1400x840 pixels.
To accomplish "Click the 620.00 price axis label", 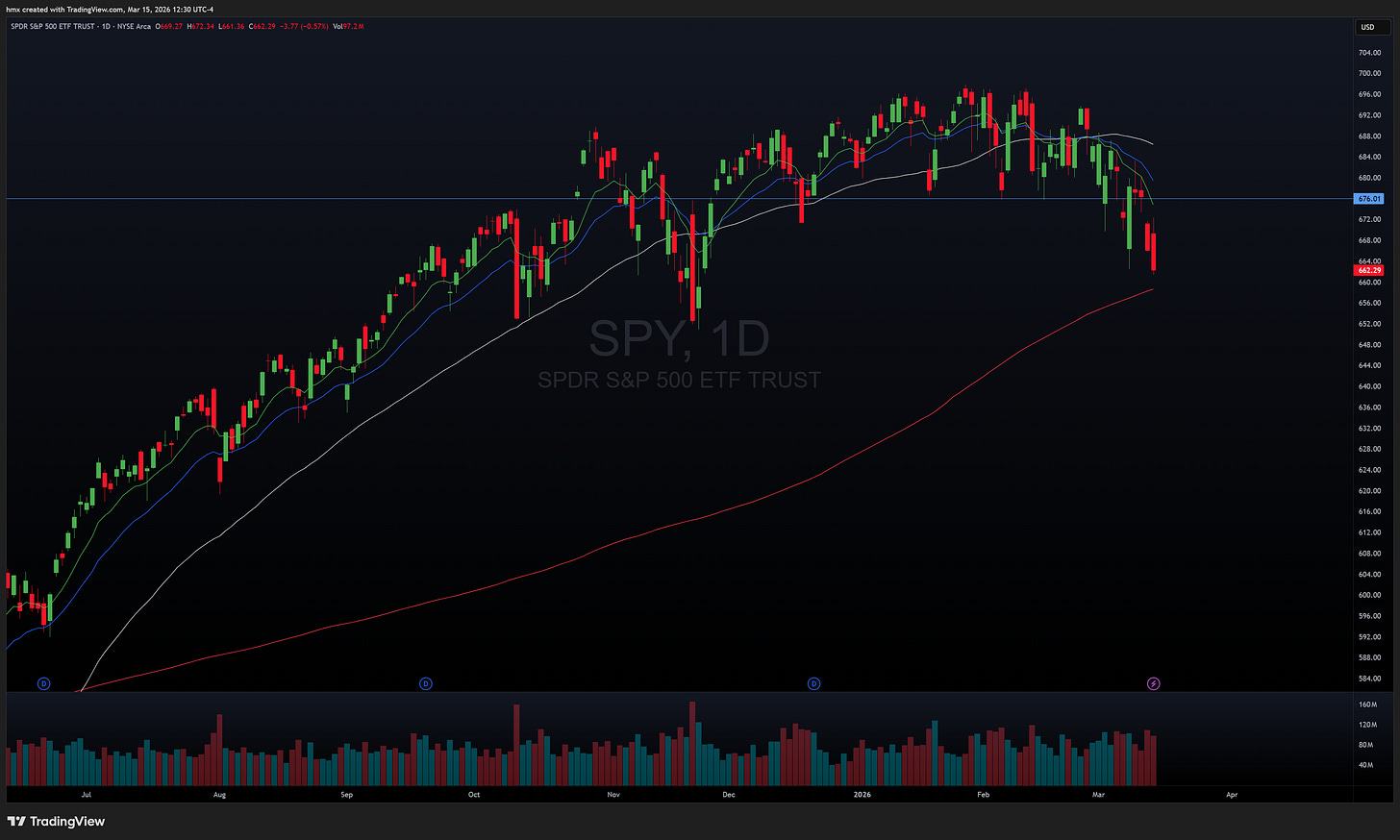I will point(1369,491).
